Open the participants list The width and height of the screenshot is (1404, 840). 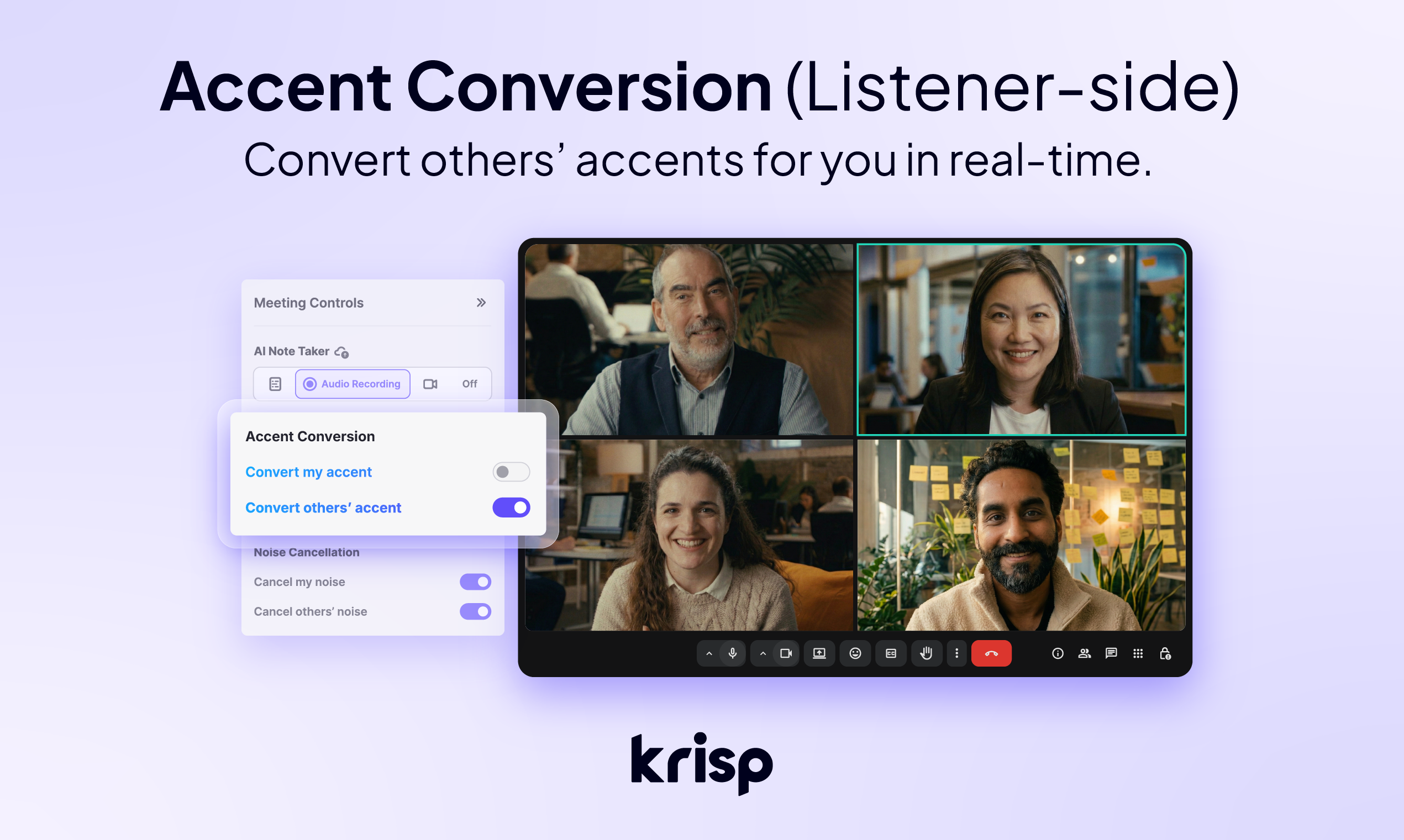coord(1085,653)
